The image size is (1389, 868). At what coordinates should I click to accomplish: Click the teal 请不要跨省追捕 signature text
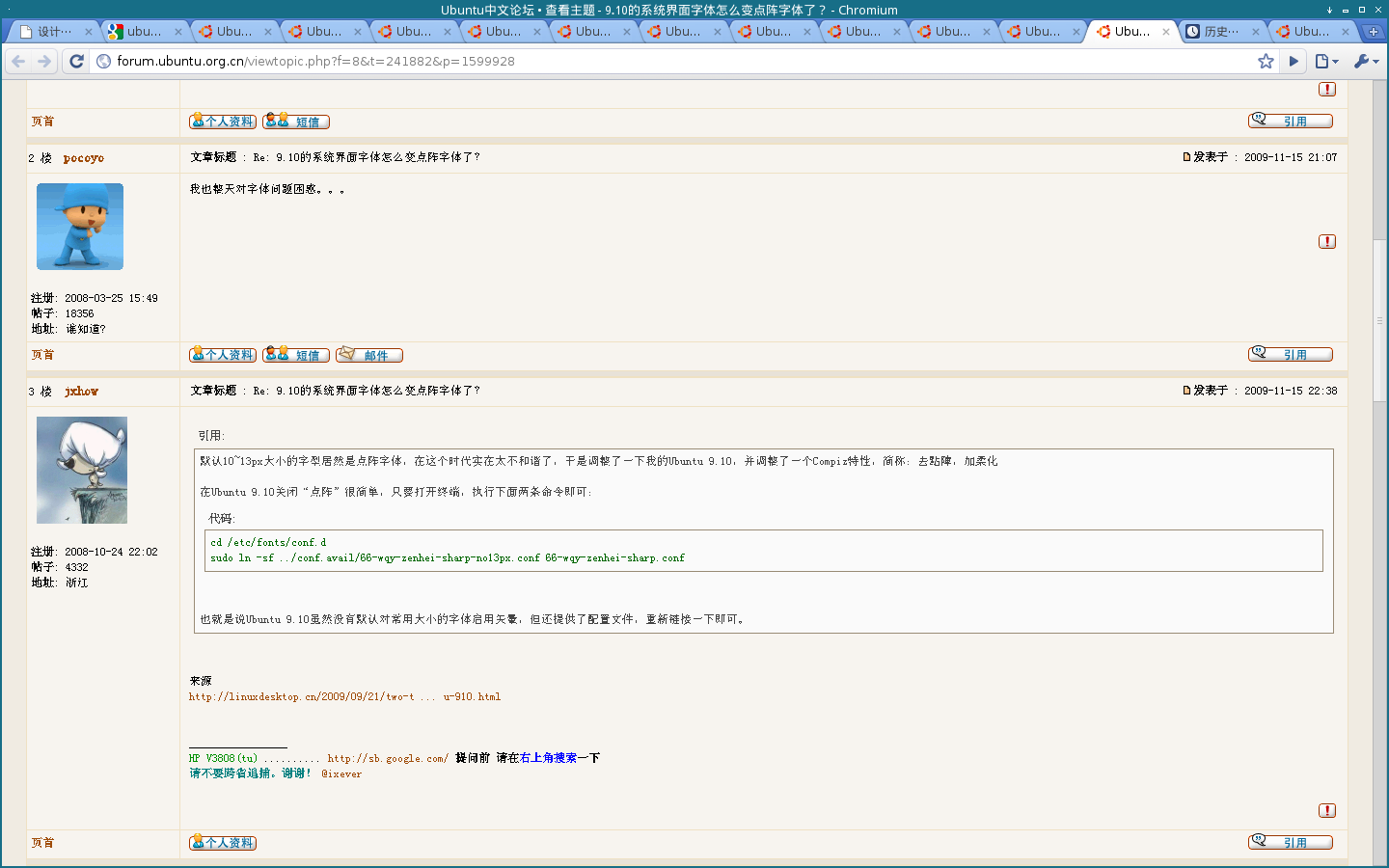(x=251, y=773)
